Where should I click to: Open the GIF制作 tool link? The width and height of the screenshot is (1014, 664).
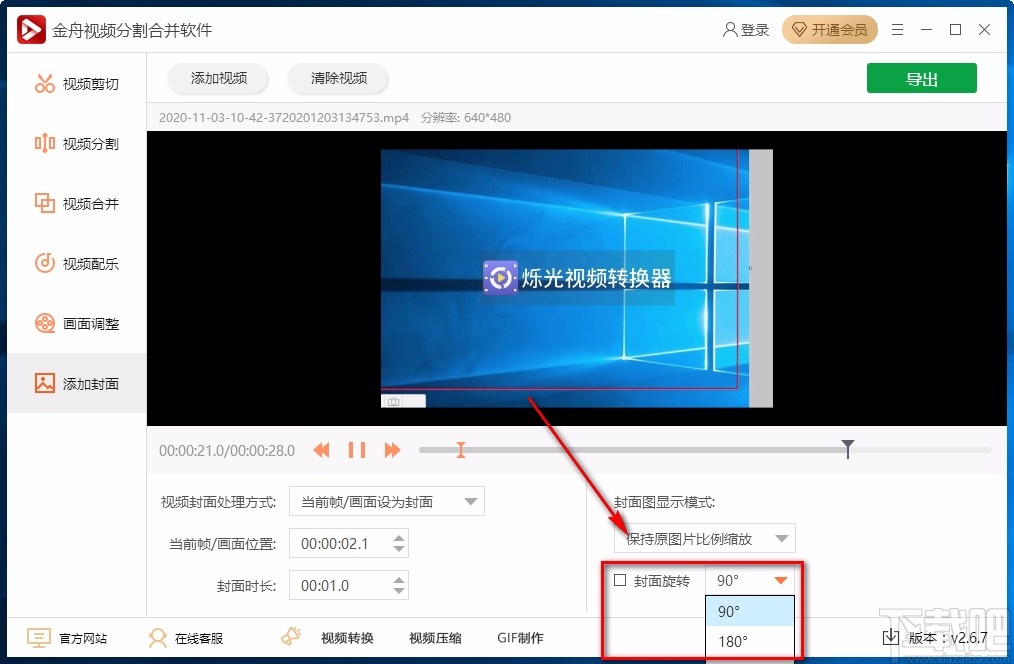(x=521, y=638)
